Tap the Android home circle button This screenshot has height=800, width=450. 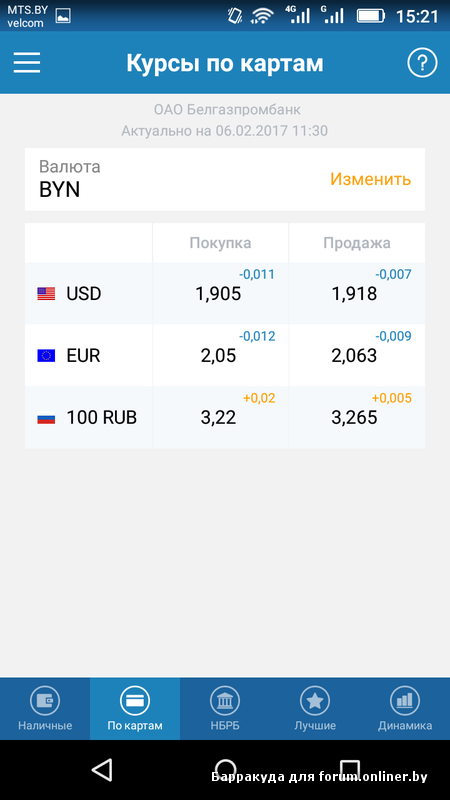(226, 769)
